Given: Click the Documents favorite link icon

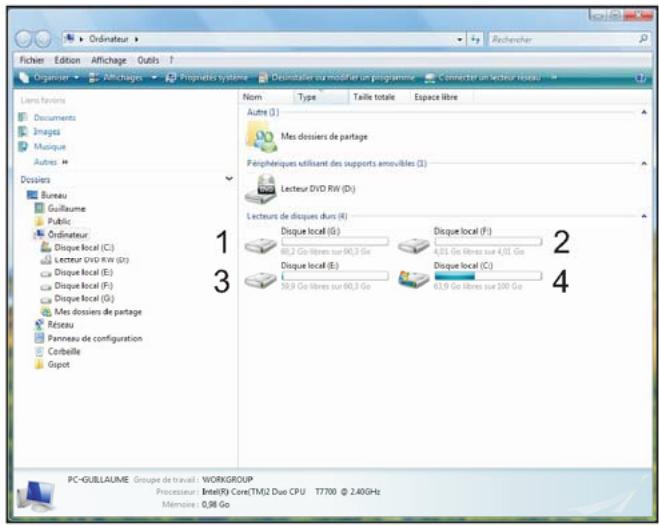Looking at the screenshot, I should click(x=24, y=117).
